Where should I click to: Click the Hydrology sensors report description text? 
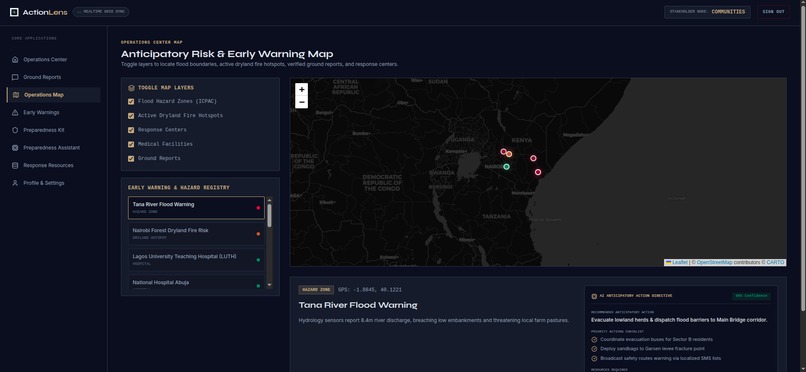coord(434,320)
